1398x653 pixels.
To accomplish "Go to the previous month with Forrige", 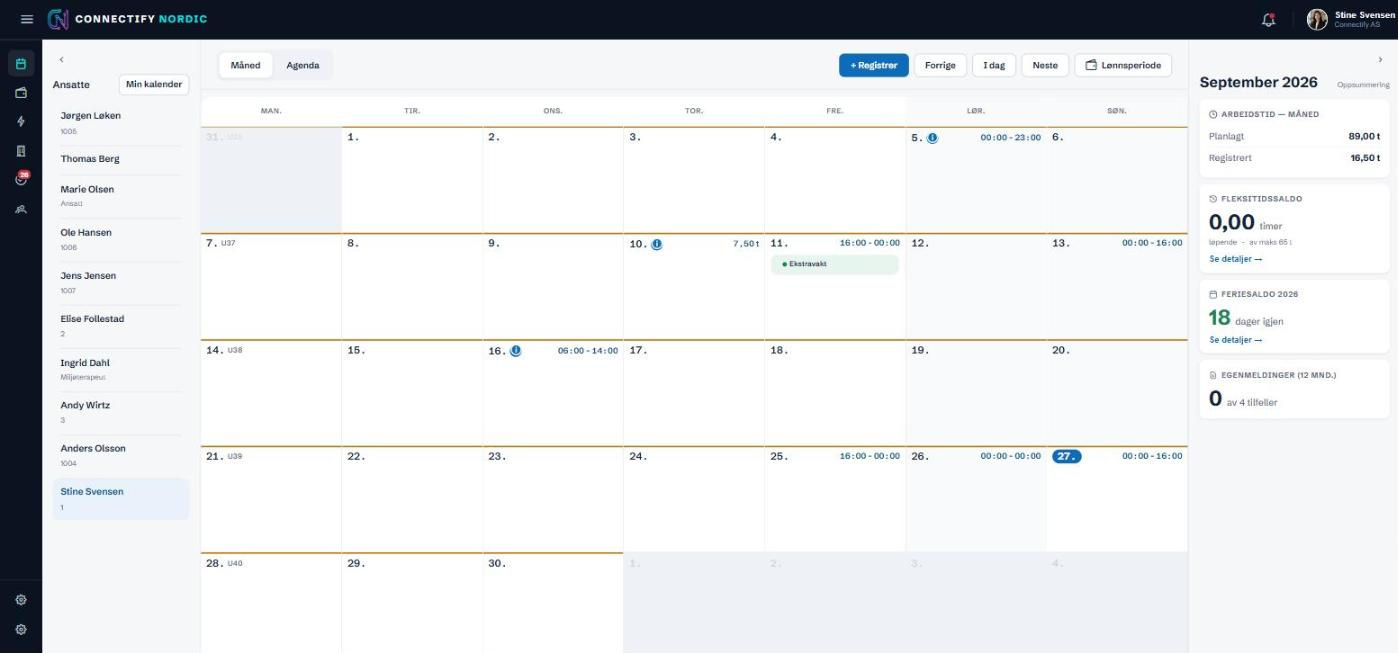I will (940, 65).
